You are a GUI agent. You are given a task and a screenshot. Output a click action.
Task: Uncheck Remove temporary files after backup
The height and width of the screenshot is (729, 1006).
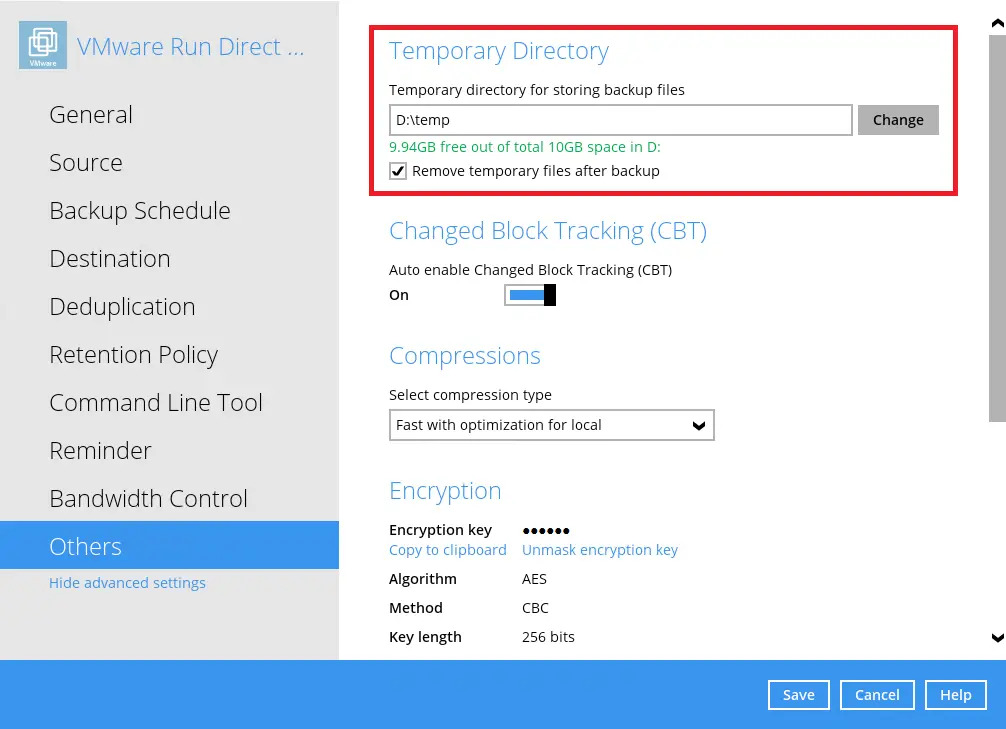click(398, 171)
